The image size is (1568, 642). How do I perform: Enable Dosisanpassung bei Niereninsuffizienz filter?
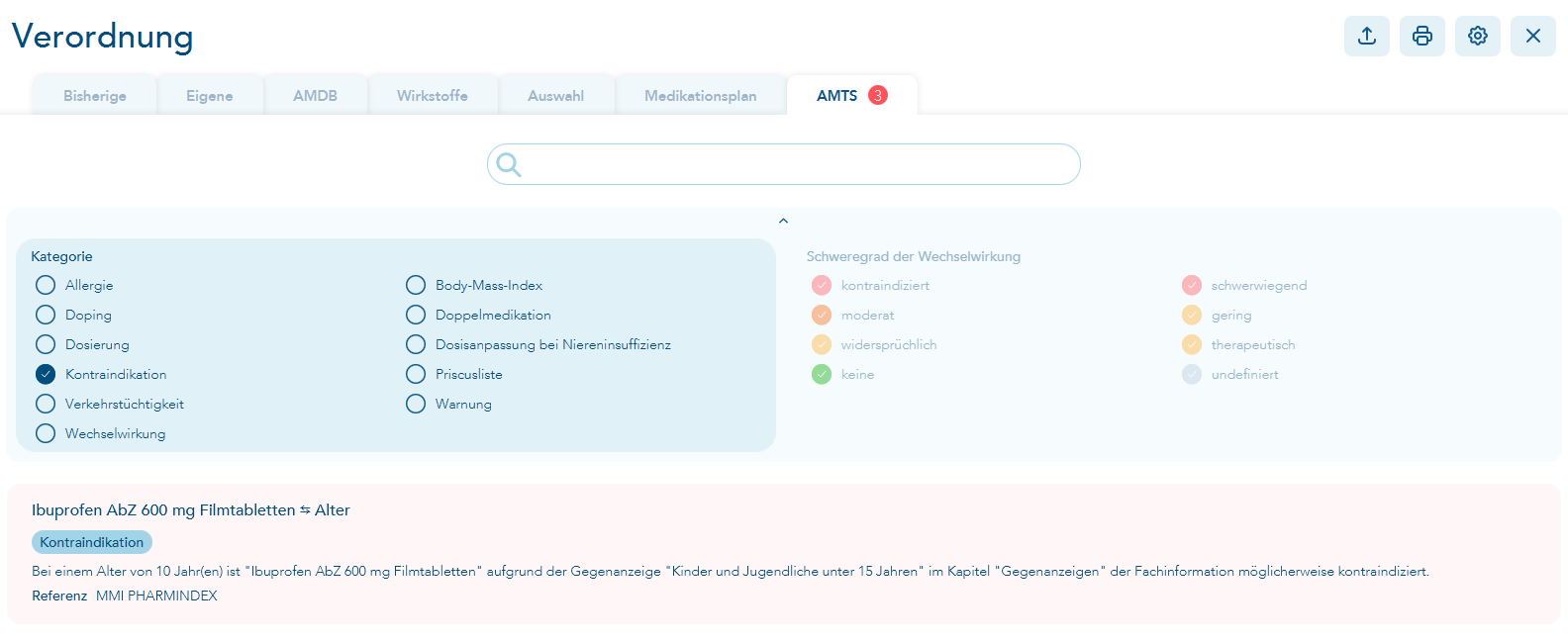(416, 344)
